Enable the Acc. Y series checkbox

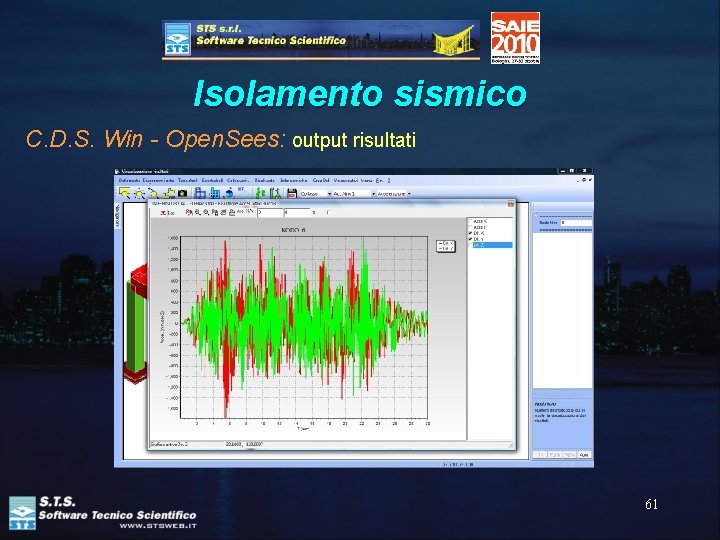pyautogui.click(x=470, y=227)
